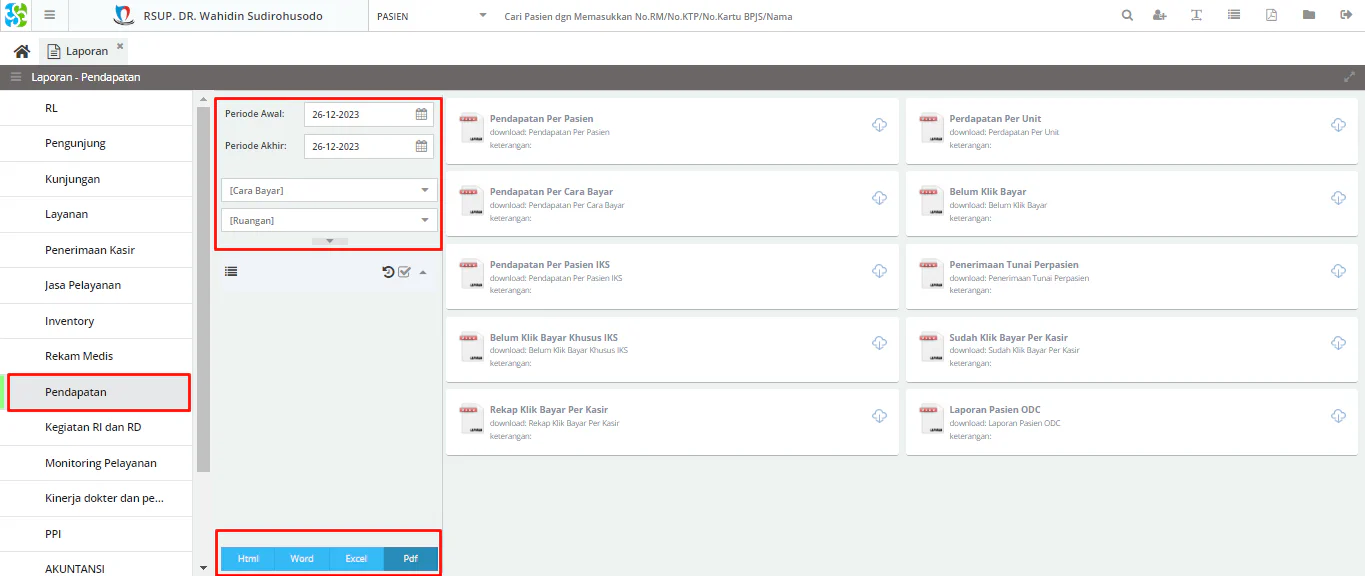Download the Pendapatan Per Pasien IKS report

[879, 271]
